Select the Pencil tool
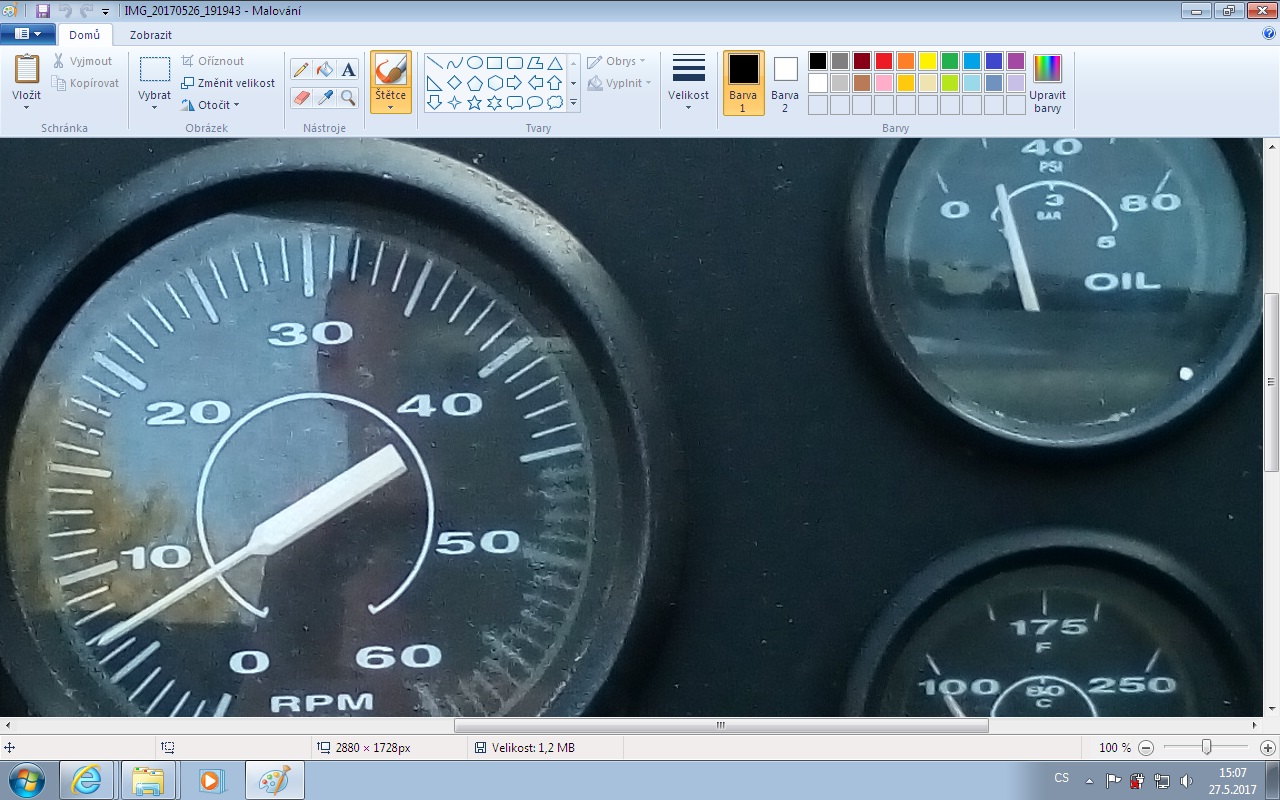The height and width of the screenshot is (800, 1280). point(300,69)
